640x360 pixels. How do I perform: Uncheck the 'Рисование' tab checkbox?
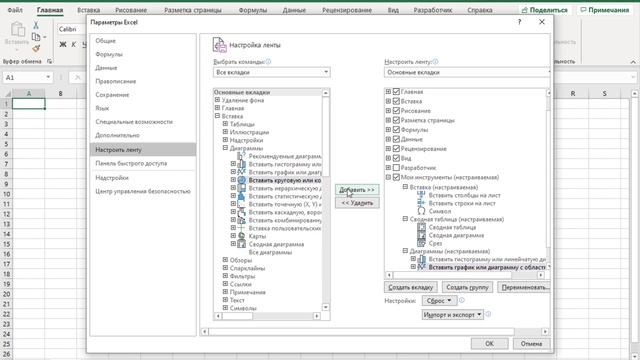point(396,111)
